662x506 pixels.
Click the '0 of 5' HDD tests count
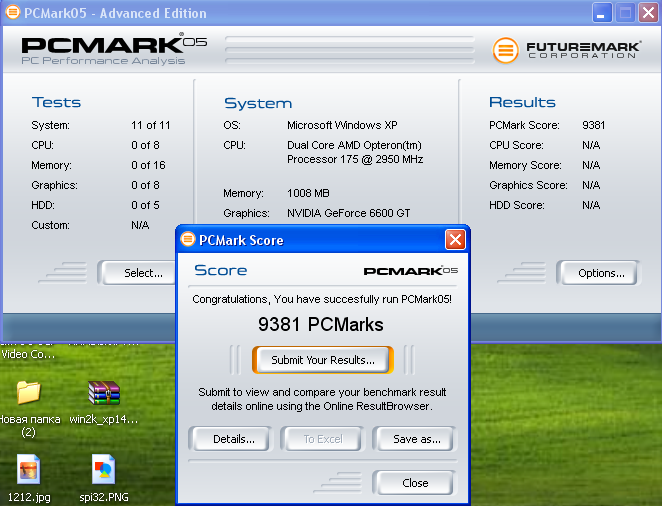[x=145, y=205]
